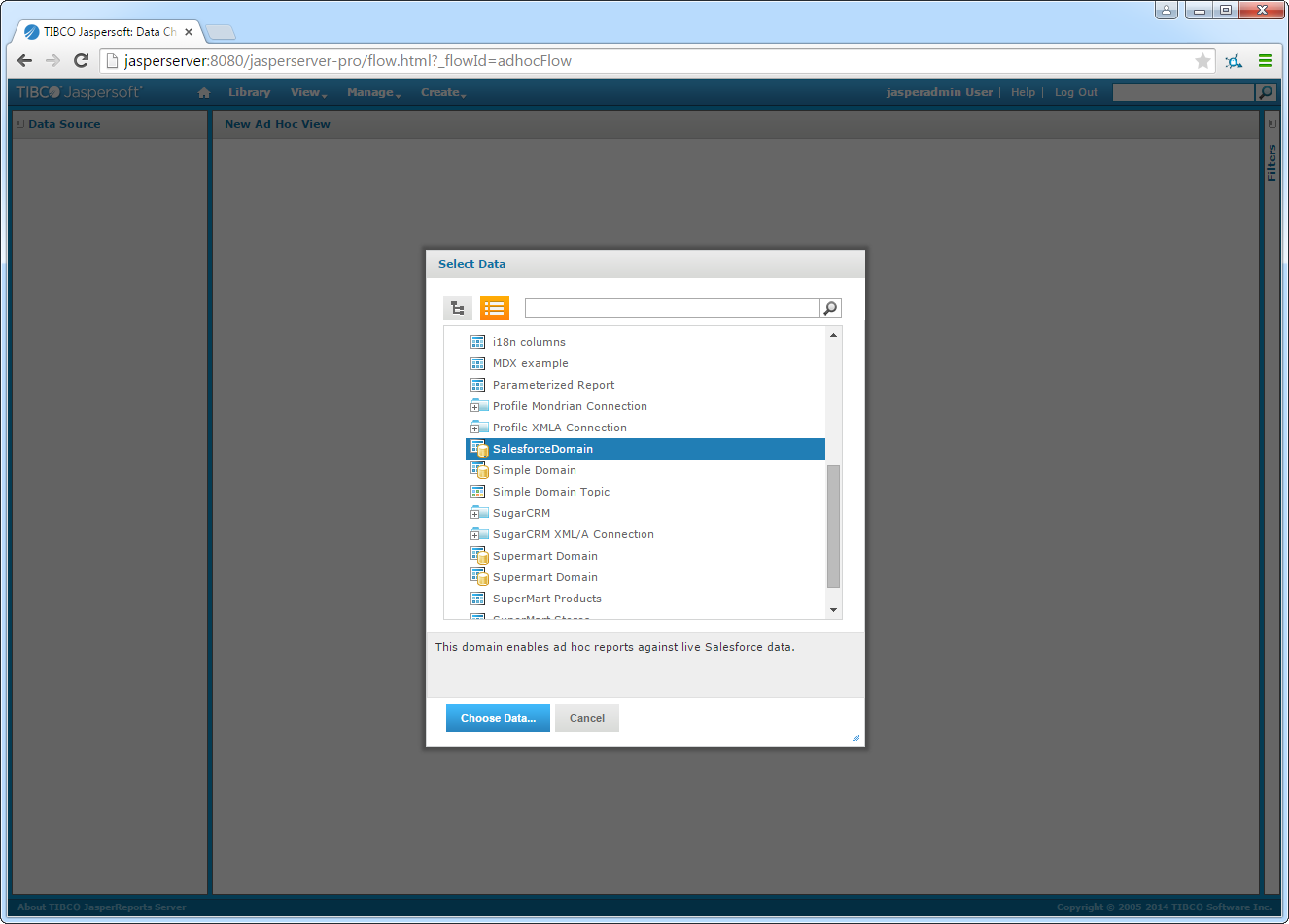
Task: Expand SugarCRM XML/A Connection folder
Action: pyautogui.click(x=474, y=535)
